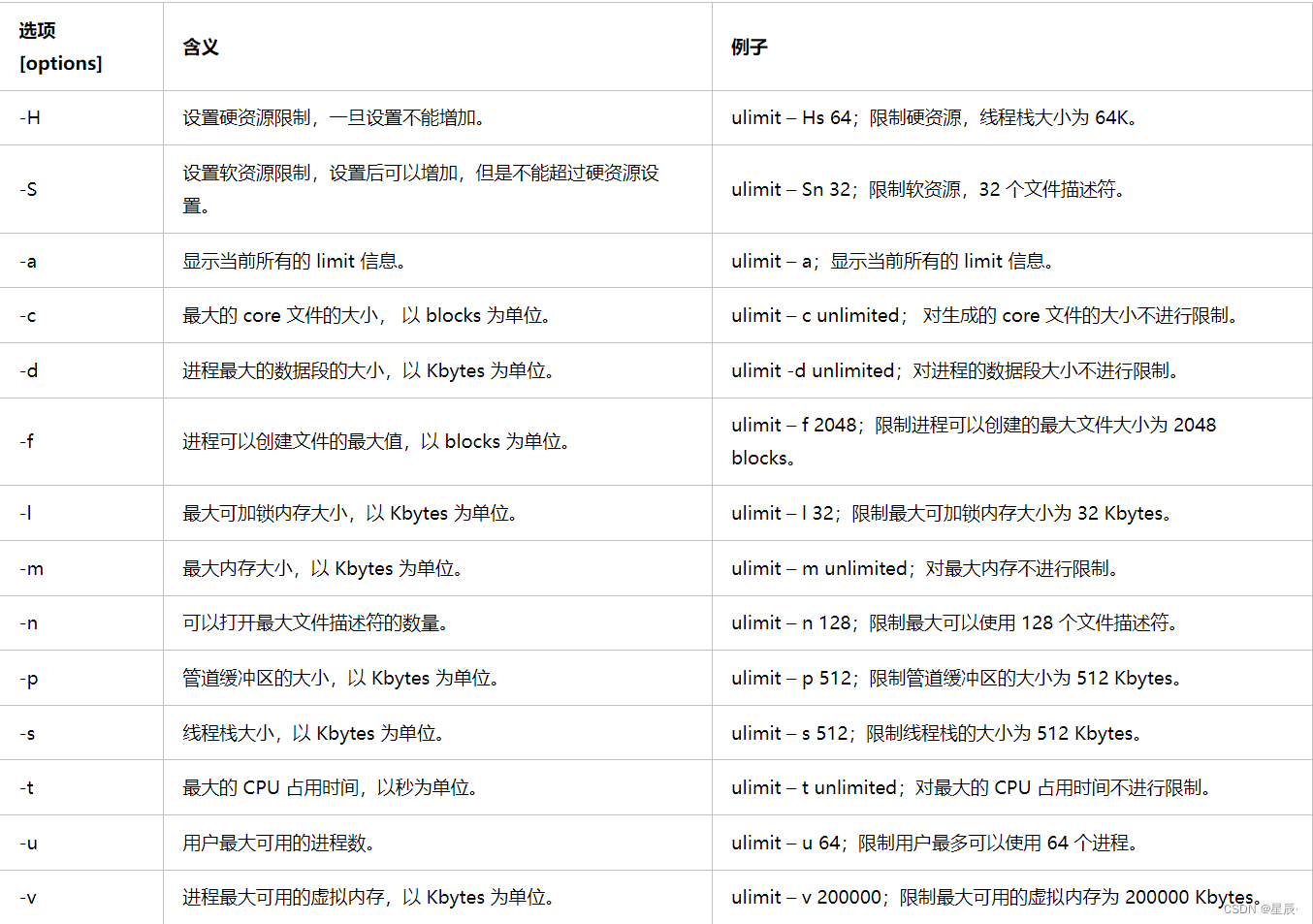Click '可以打开最大文件描述符的数量' description
The height and width of the screenshot is (924, 1313).
(315, 622)
